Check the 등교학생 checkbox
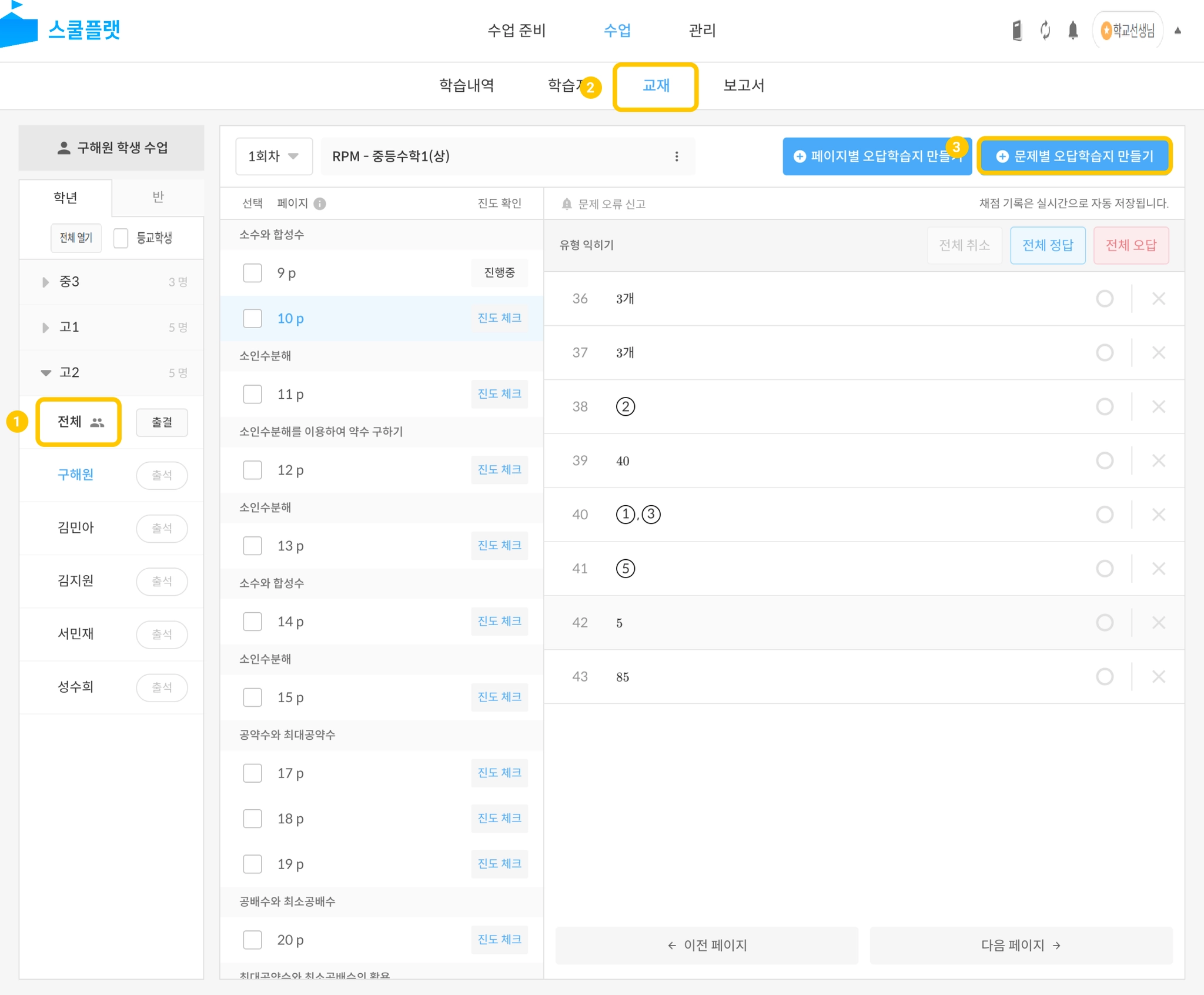 click(121, 238)
